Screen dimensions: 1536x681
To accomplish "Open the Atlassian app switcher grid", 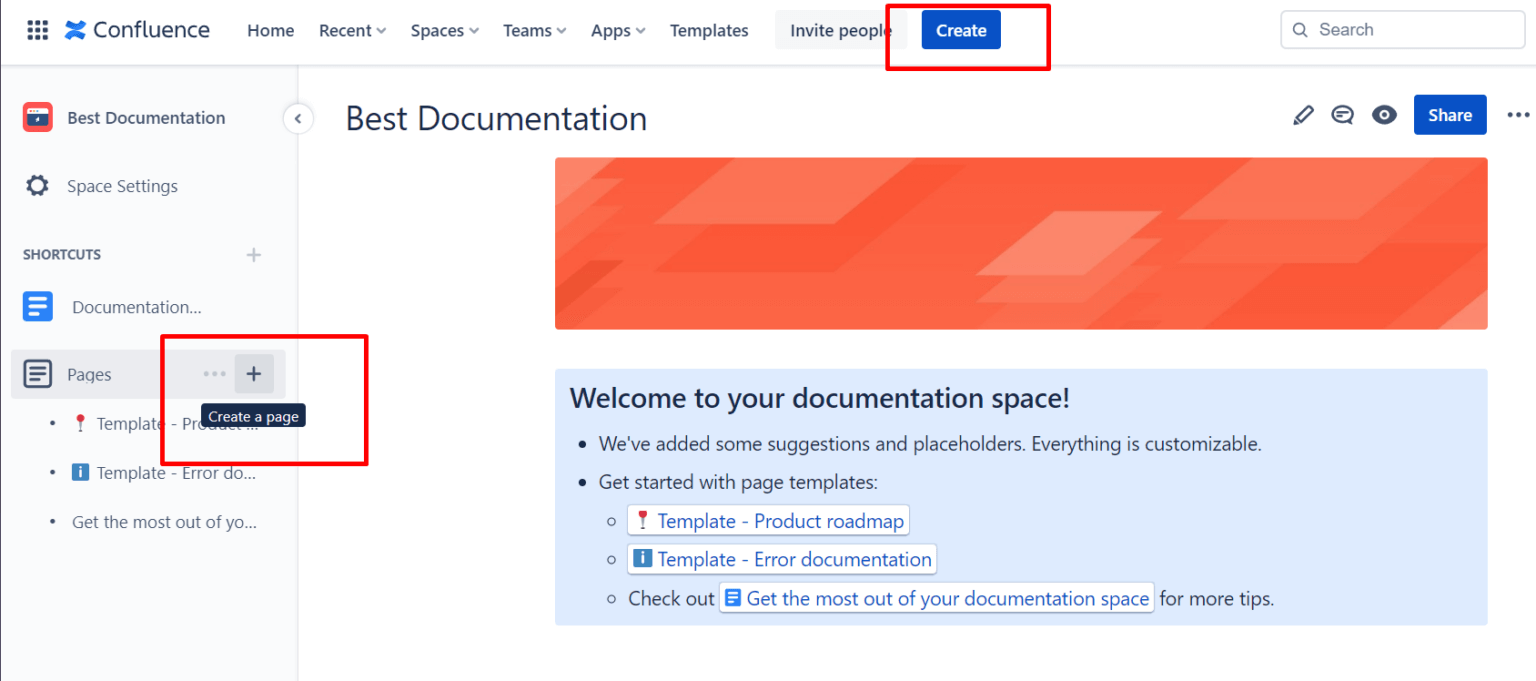I will [37, 29].
